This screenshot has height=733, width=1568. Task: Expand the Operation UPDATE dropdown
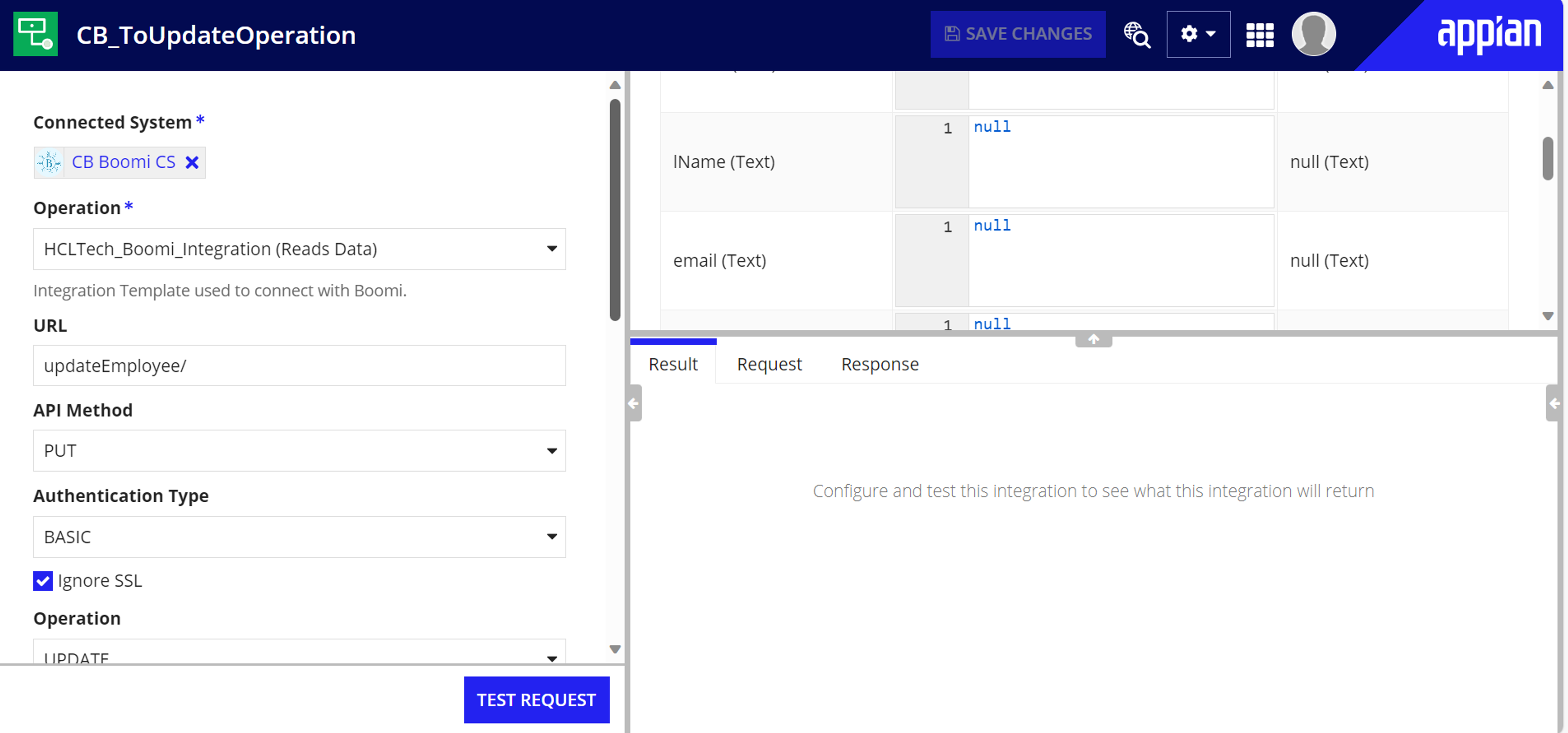coord(299,652)
